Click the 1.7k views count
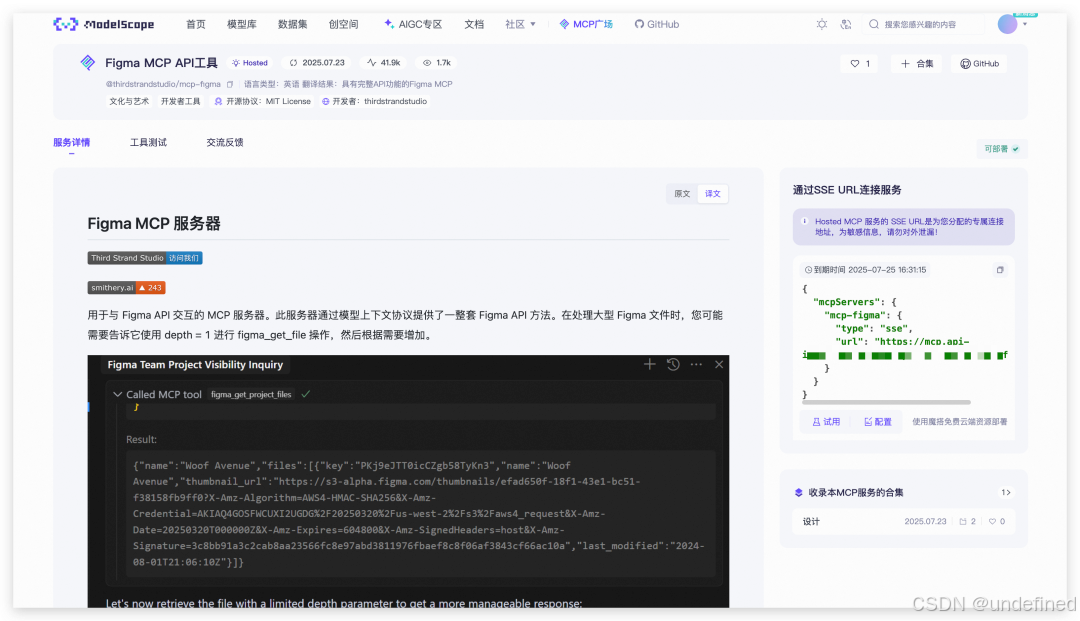The image size is (1080, 621). (x=437, y=63)
